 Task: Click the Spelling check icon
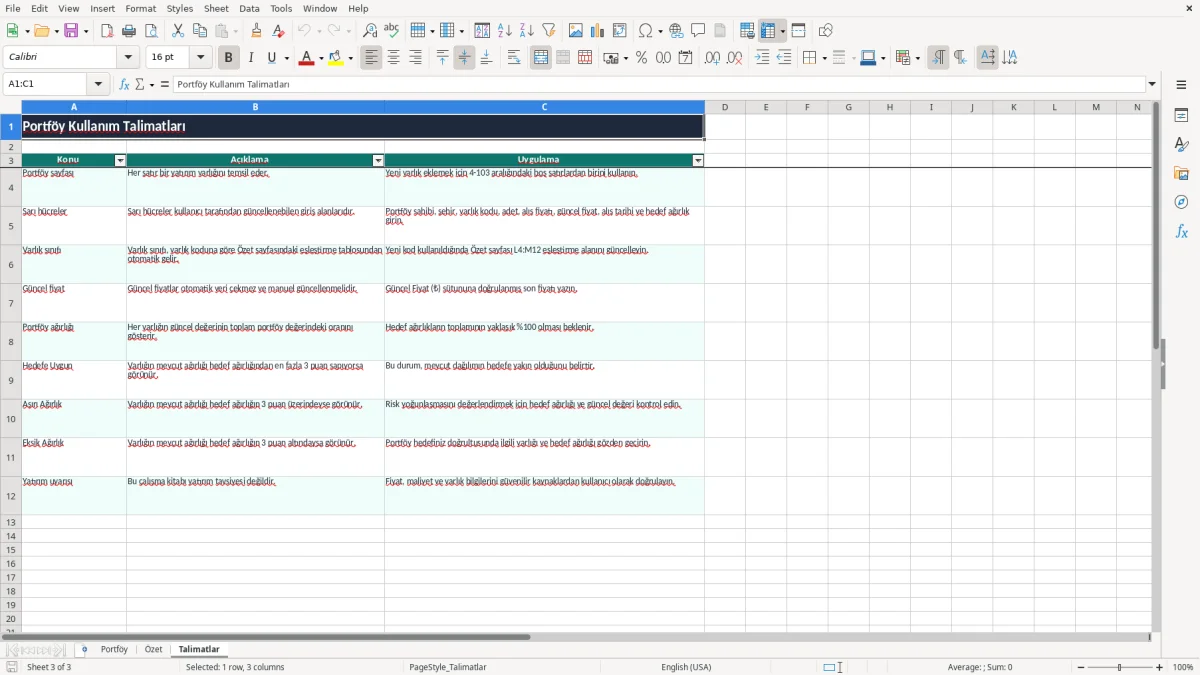click(392, 31)
